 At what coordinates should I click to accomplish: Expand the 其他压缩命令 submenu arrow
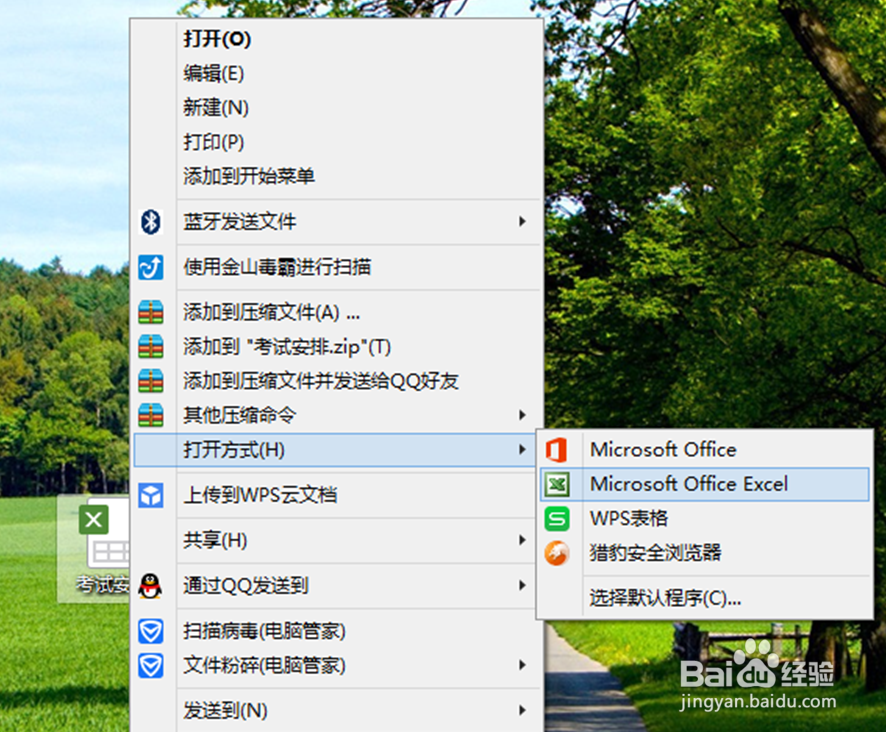(x=522, y=415)
